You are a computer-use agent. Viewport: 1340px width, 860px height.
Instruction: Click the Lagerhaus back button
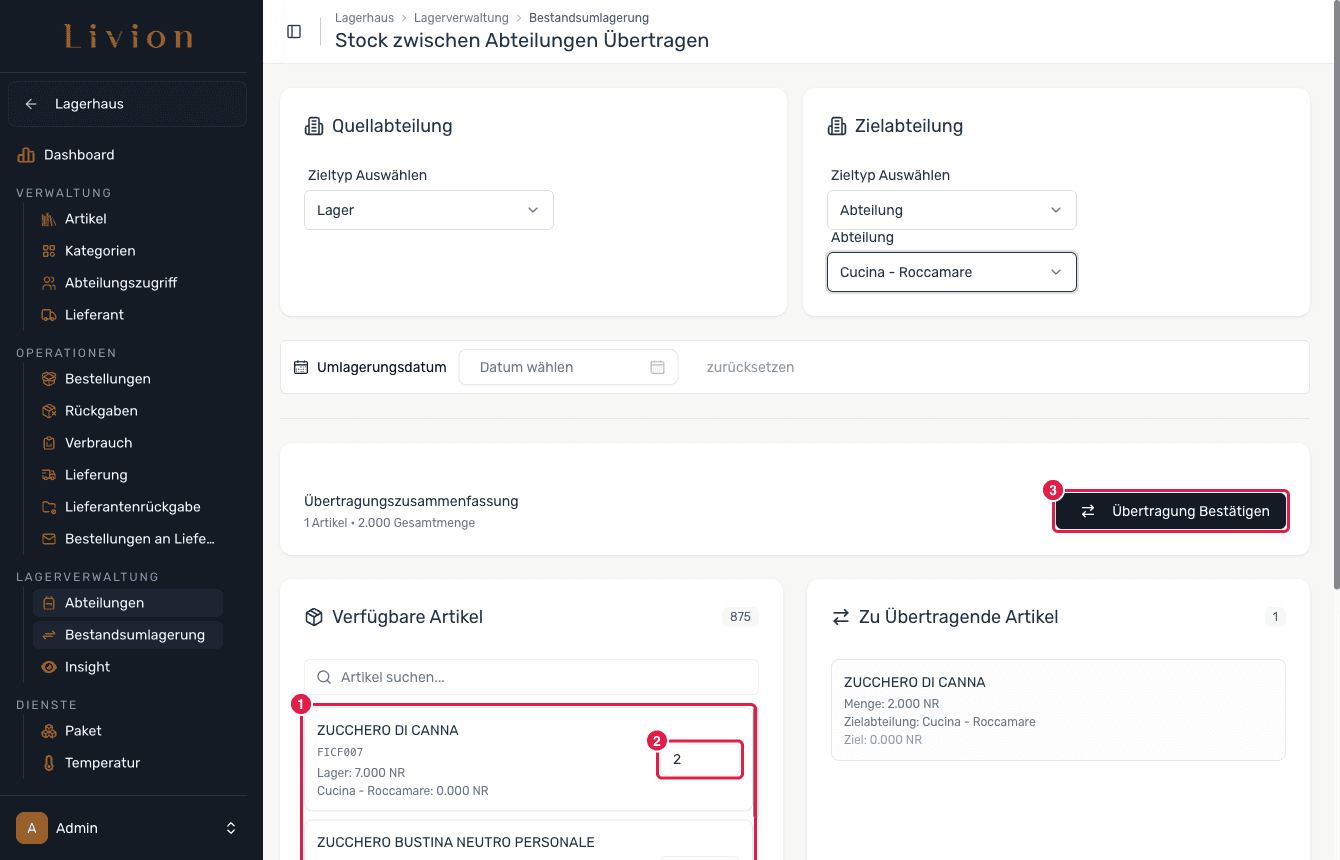pyautogui.click(x=127, y=104)
